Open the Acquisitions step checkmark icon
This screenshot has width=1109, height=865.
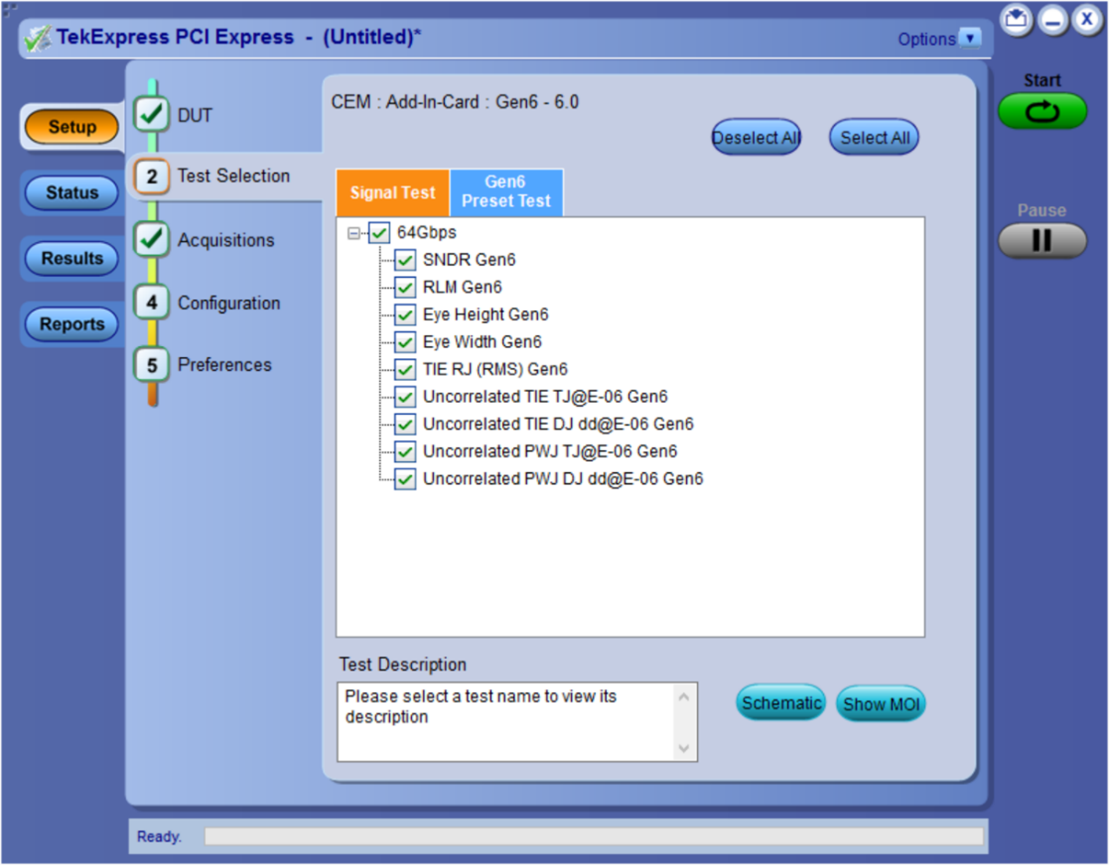[152, 240]
